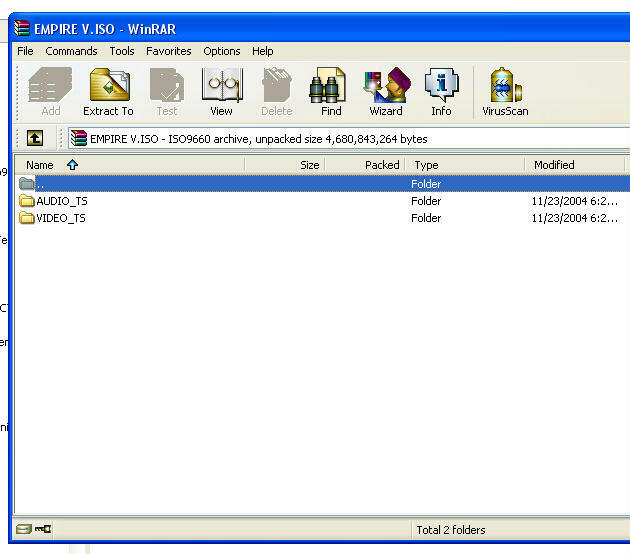Go up one level with arrow button
This screenshot has width=630, height=554.
pyautogui.click(x=35, y=138)
